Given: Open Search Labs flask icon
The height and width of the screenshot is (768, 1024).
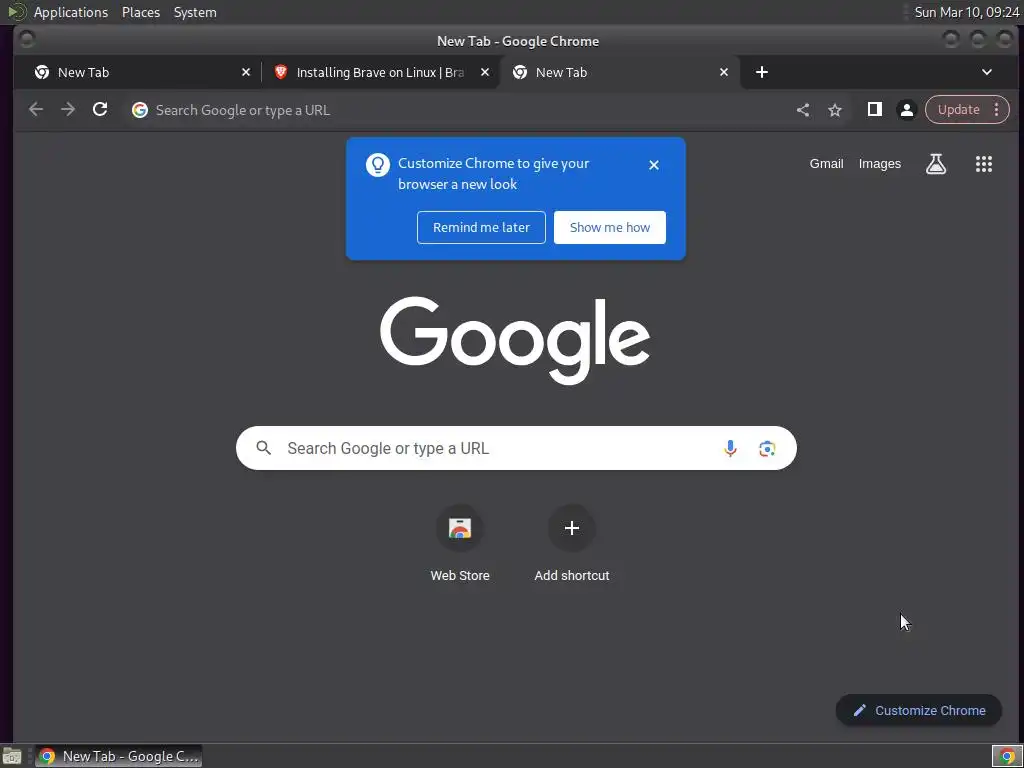Looking at the screenshot, I should [x=936, y=164].
